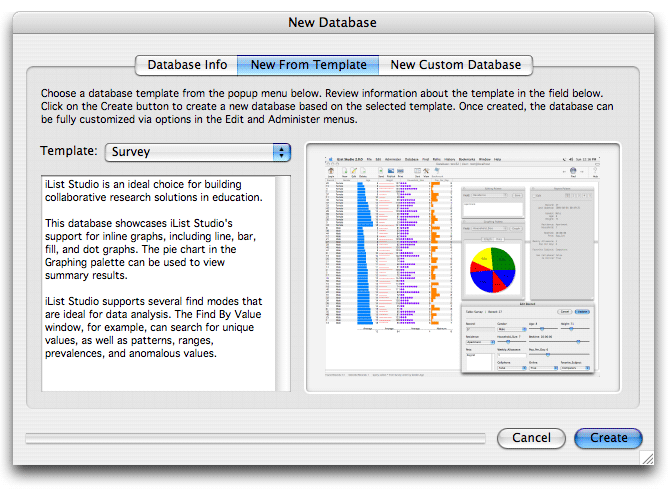Open the Template popup menu showing Survey
670x489 pixels.
point(198,152)
